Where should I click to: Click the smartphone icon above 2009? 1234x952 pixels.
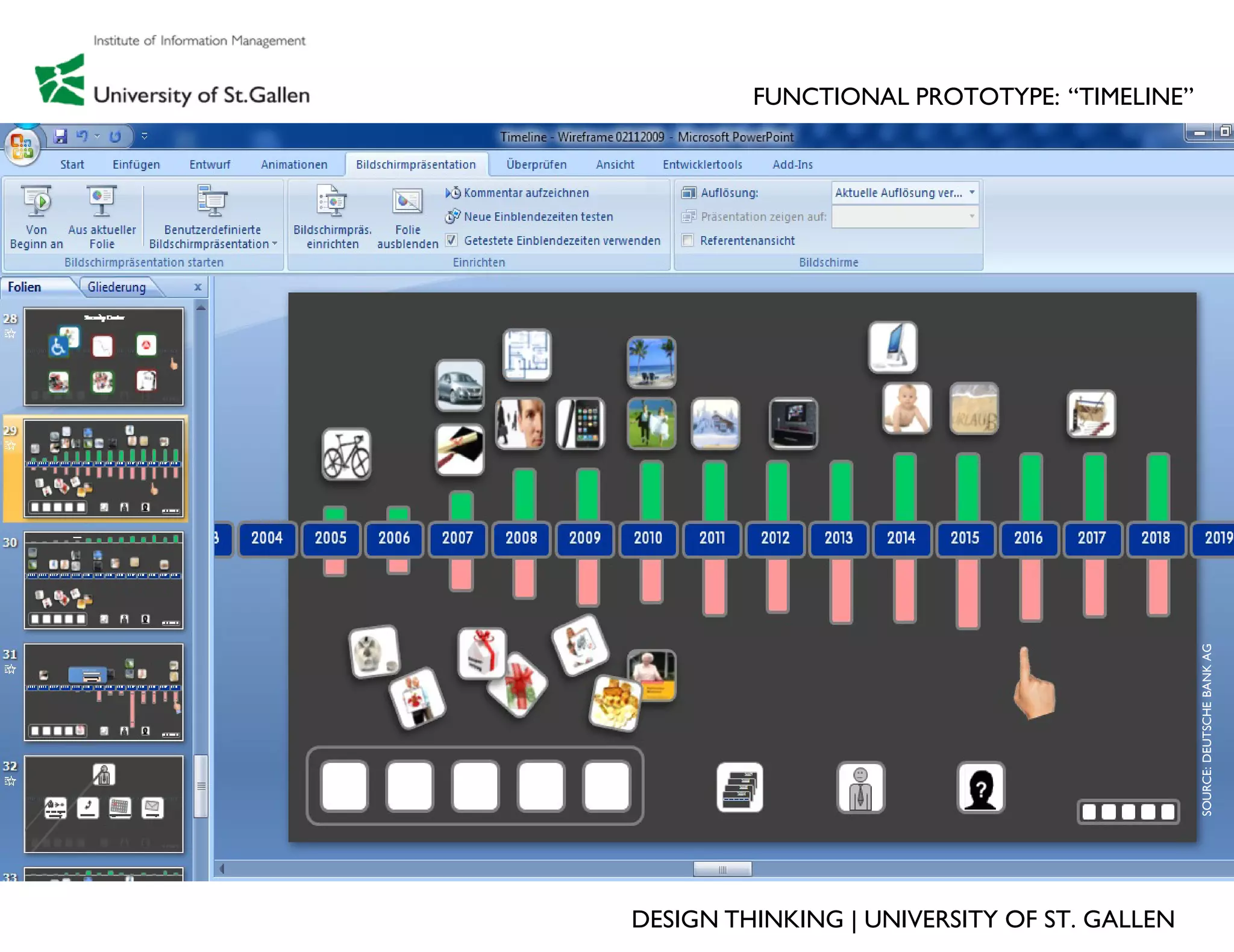tap(580, 424)
